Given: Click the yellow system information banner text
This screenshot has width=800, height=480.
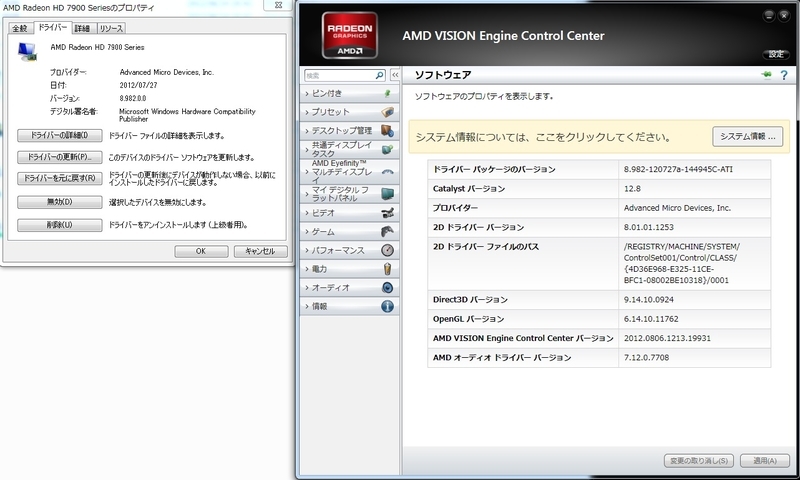Looking at the screenshot, I should pos(543,137).
